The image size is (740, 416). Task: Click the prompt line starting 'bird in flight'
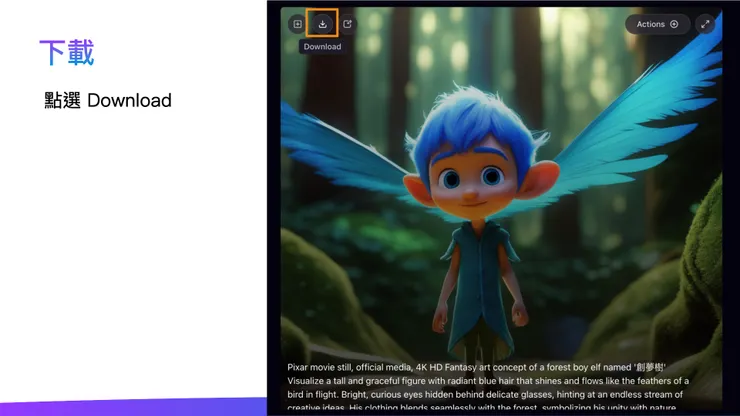coord(485,395)
